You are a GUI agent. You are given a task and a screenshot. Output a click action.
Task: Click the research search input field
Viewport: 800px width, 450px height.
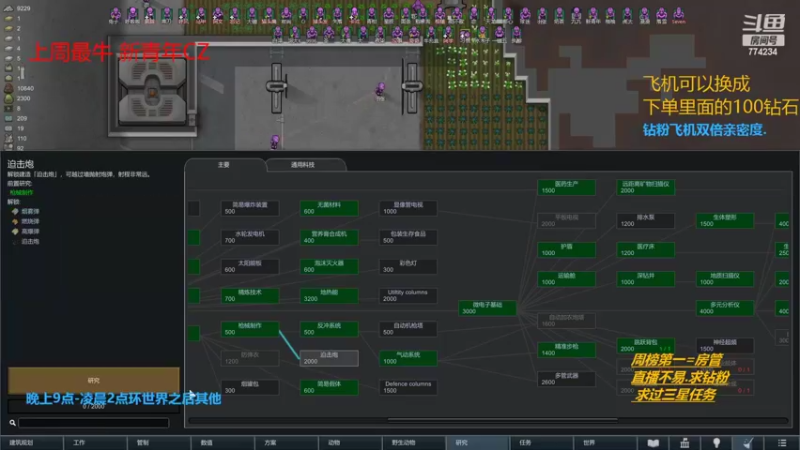point(93,422)
